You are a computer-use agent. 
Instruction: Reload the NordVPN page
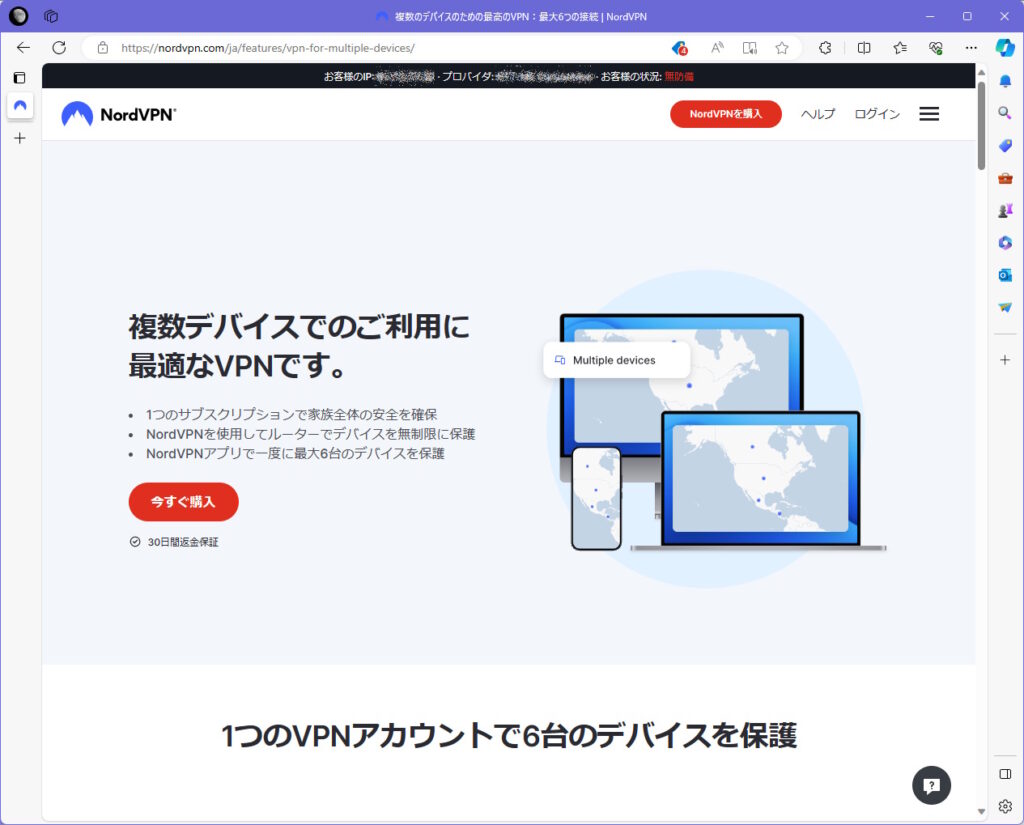pos(59,48)
